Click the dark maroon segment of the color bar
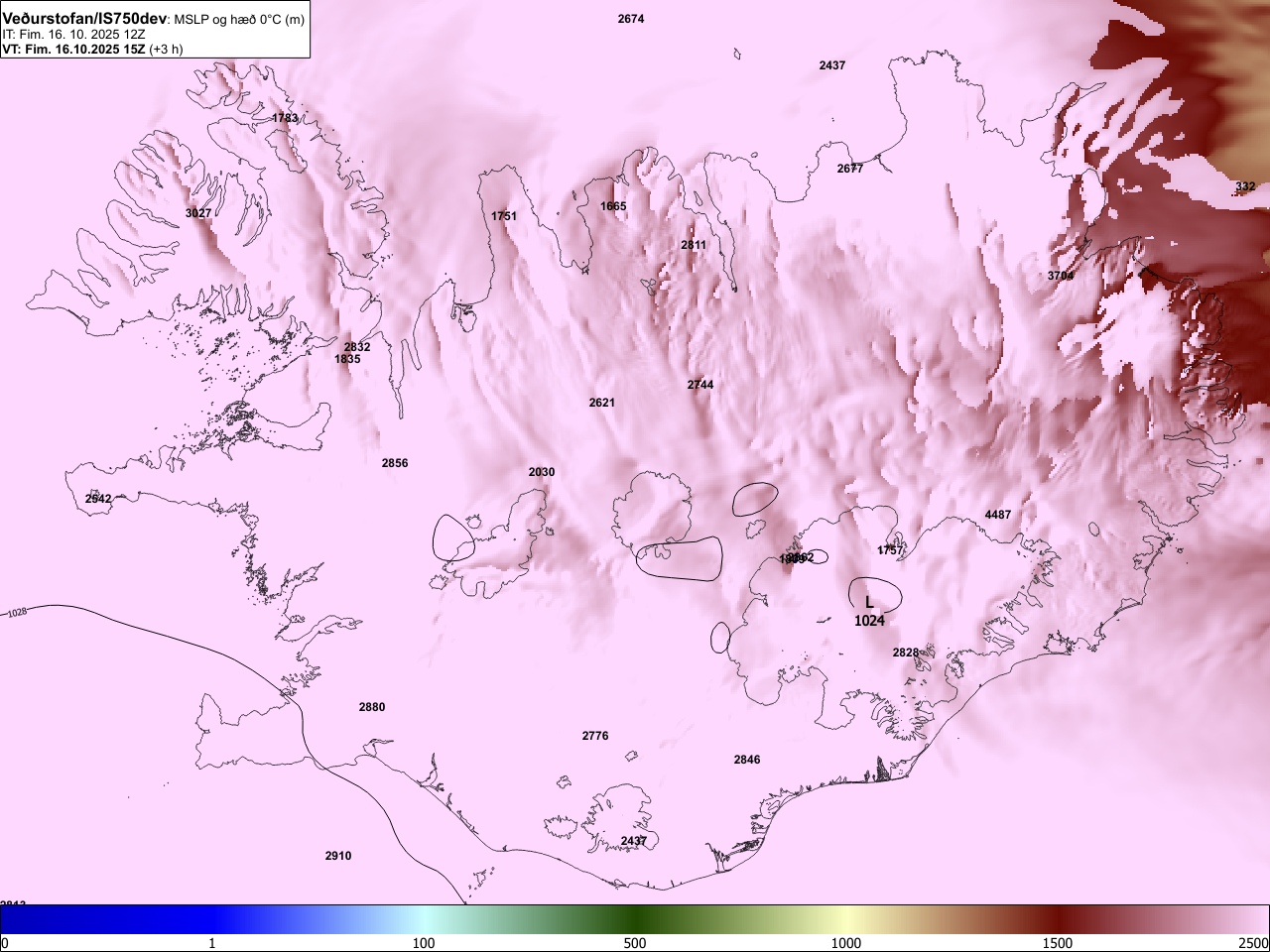Image resolution: width=1270 pixels, height=952 pixels. (1058, 919)
